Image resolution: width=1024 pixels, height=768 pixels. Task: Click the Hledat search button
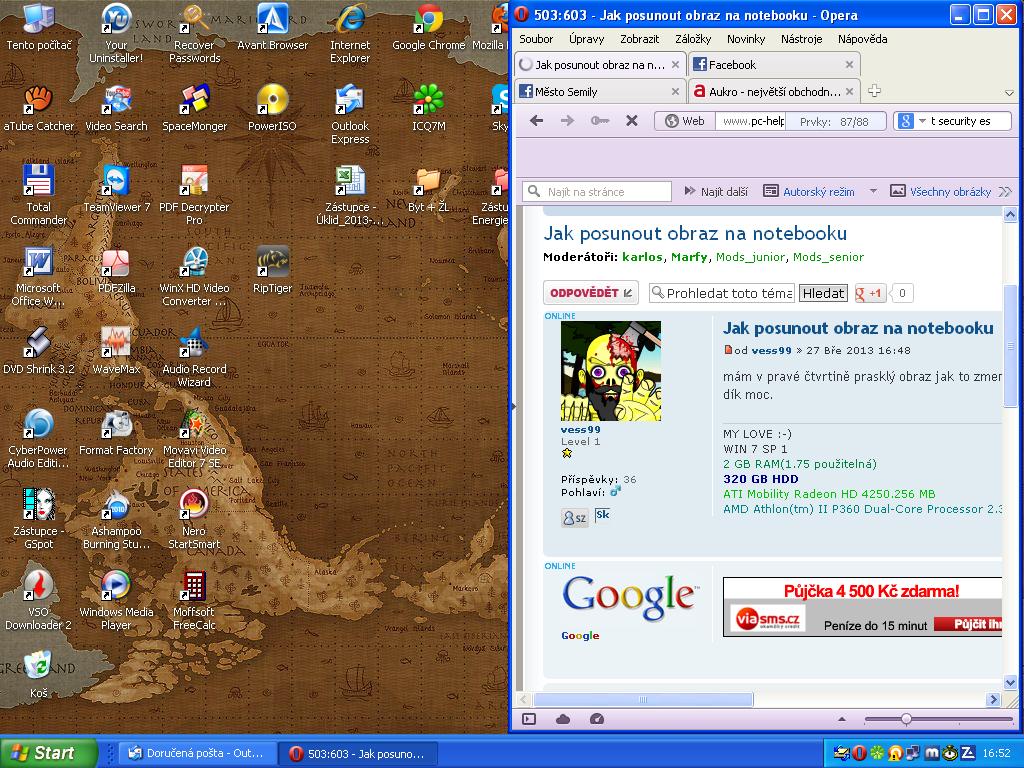pyautogui.click(x=823, y=293)
